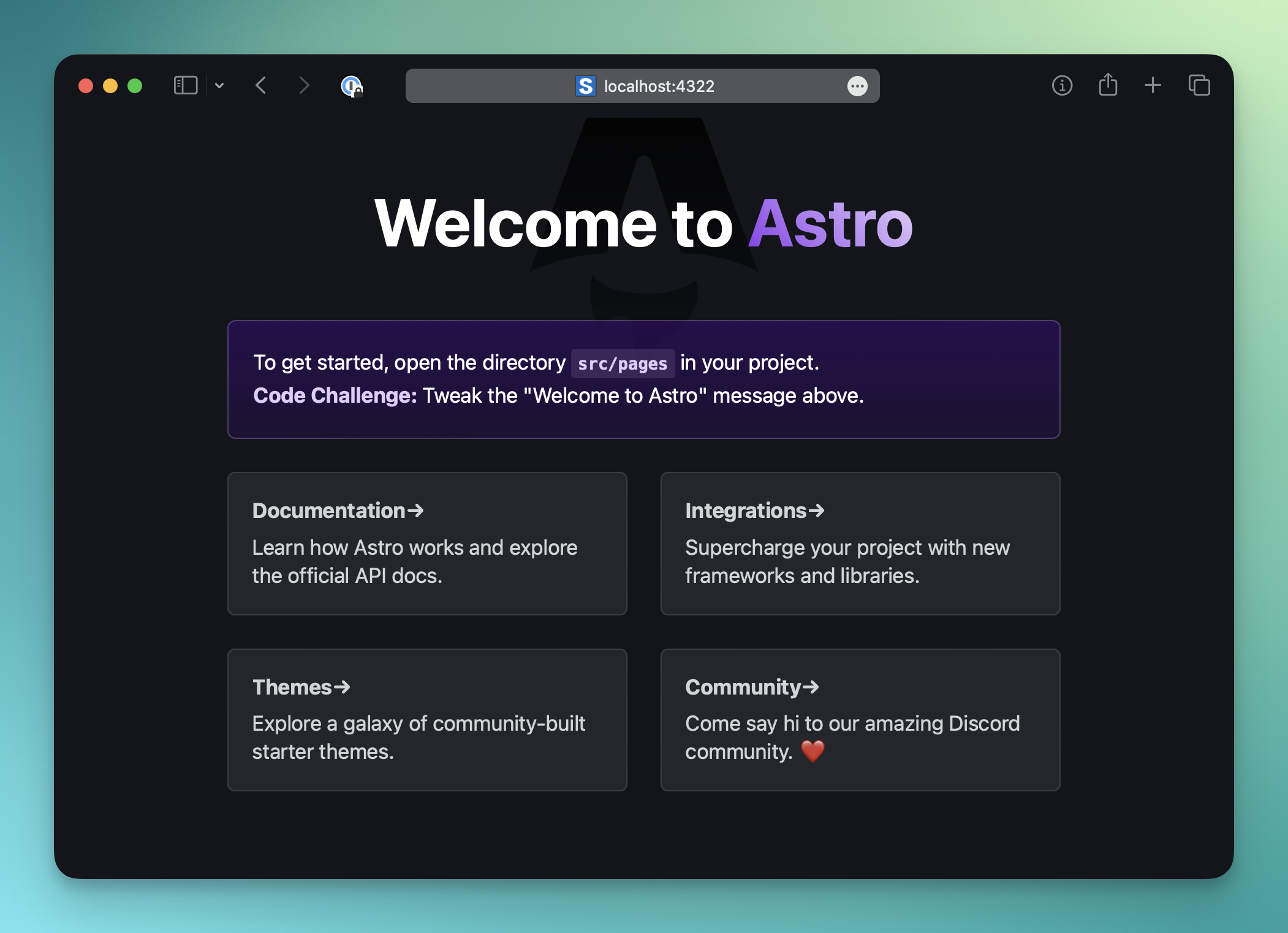Click the red heart emoji
Viewport: 1288px width, 933px height.
pos(813,751)
